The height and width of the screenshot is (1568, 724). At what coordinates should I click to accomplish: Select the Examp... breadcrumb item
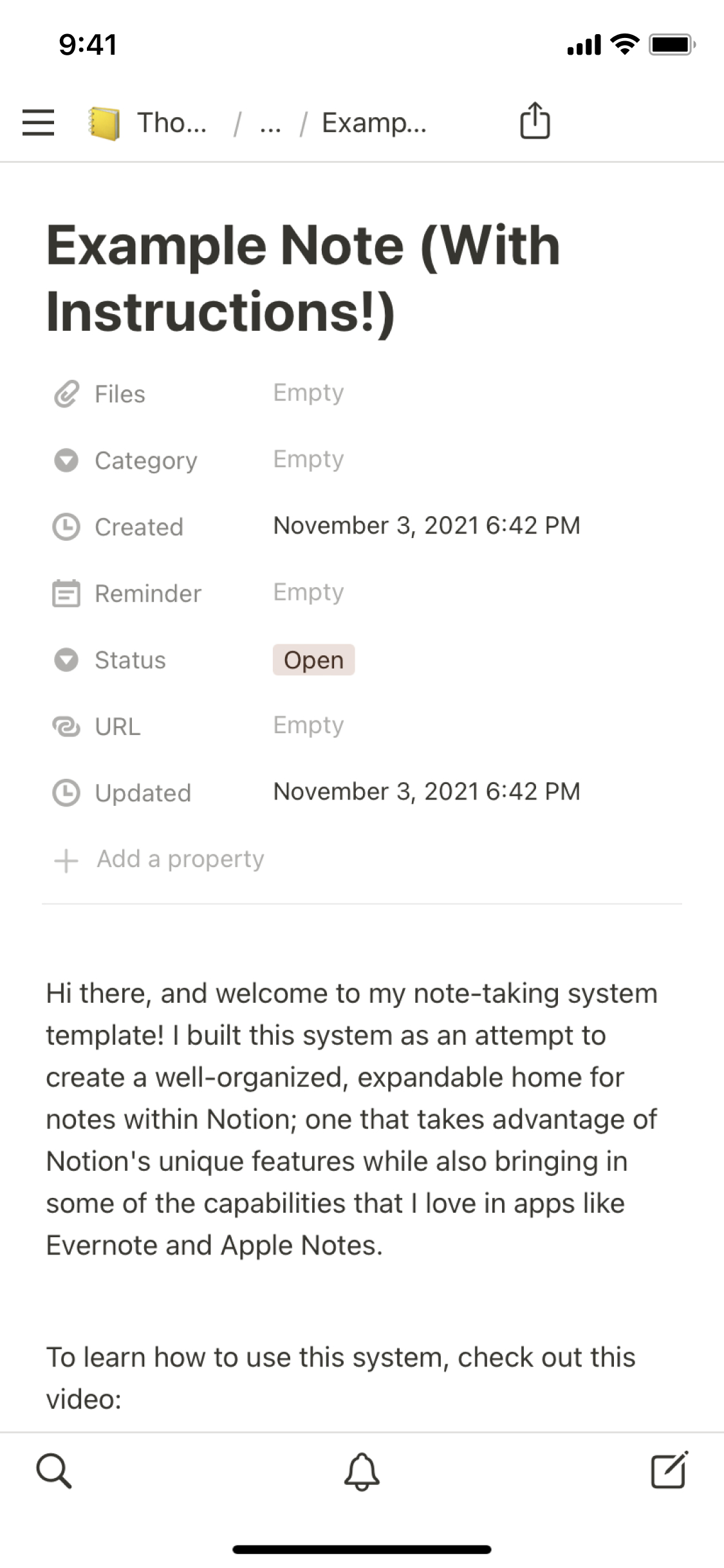374,123
